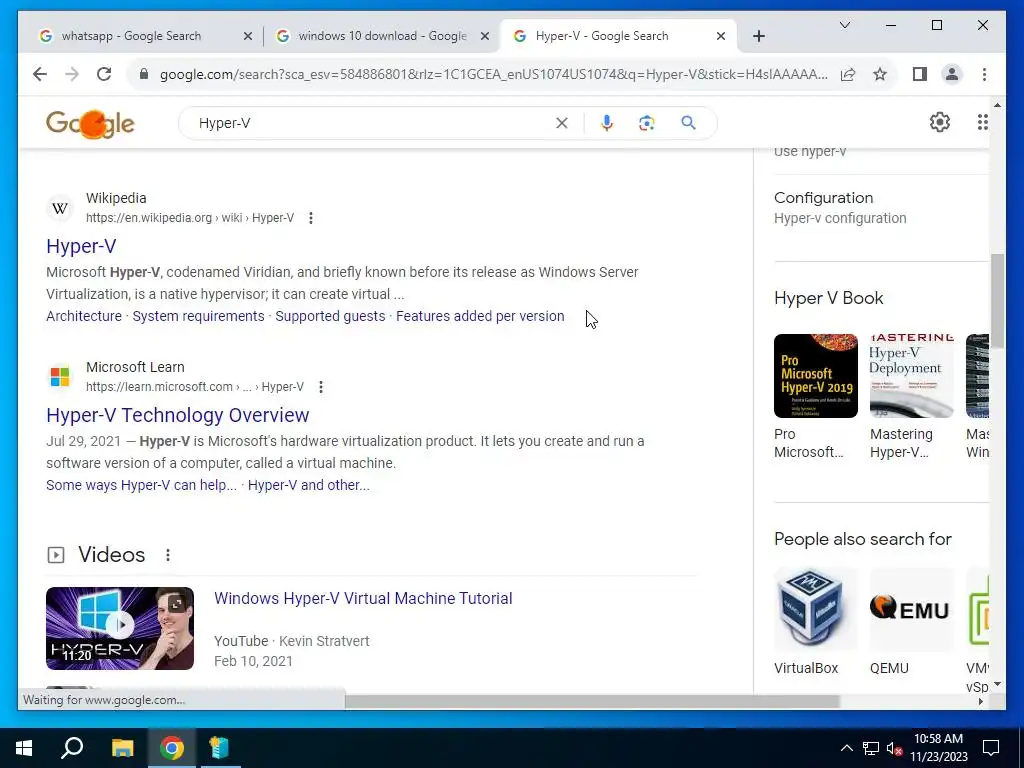
Task: Search by image with Lens icon
Action: pyautogui.click(x=647, y=123)
